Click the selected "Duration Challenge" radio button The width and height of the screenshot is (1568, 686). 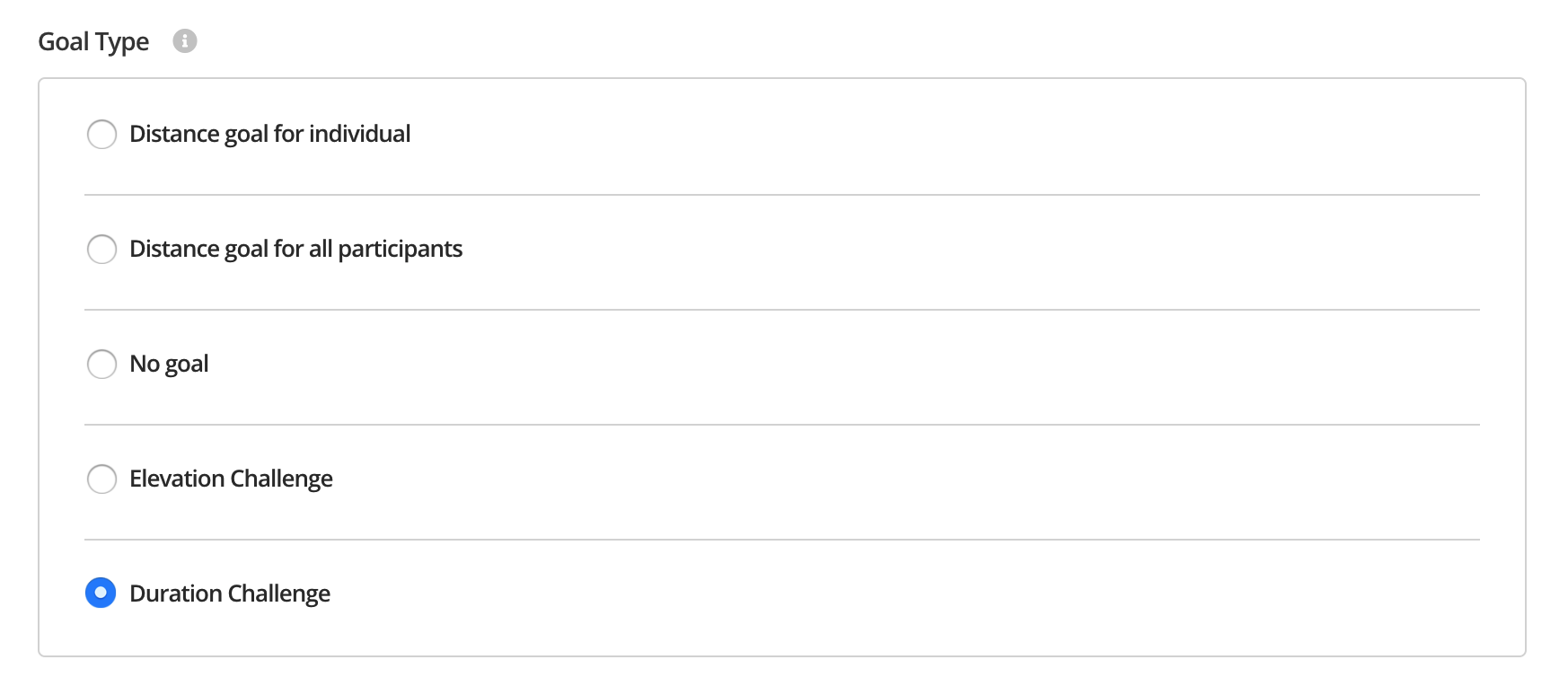tap(101, 593)
